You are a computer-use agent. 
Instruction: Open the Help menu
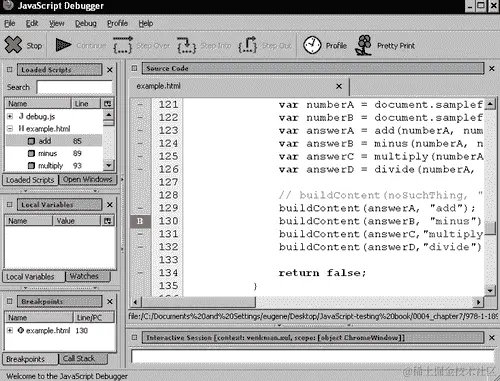pyautogui.click(x=146, y=23)
